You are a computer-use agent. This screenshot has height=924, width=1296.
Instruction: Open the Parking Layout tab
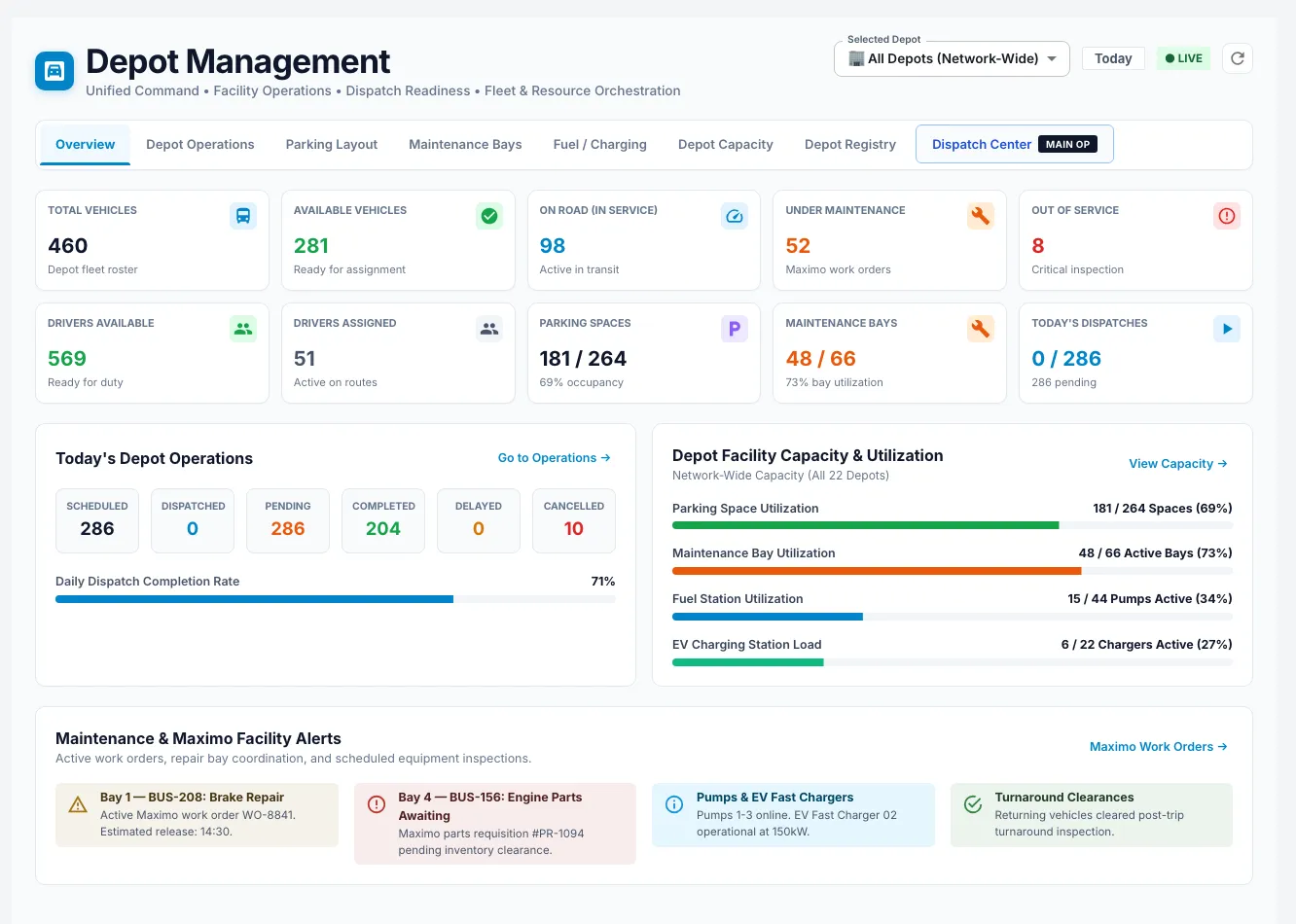tap(332, 144)
